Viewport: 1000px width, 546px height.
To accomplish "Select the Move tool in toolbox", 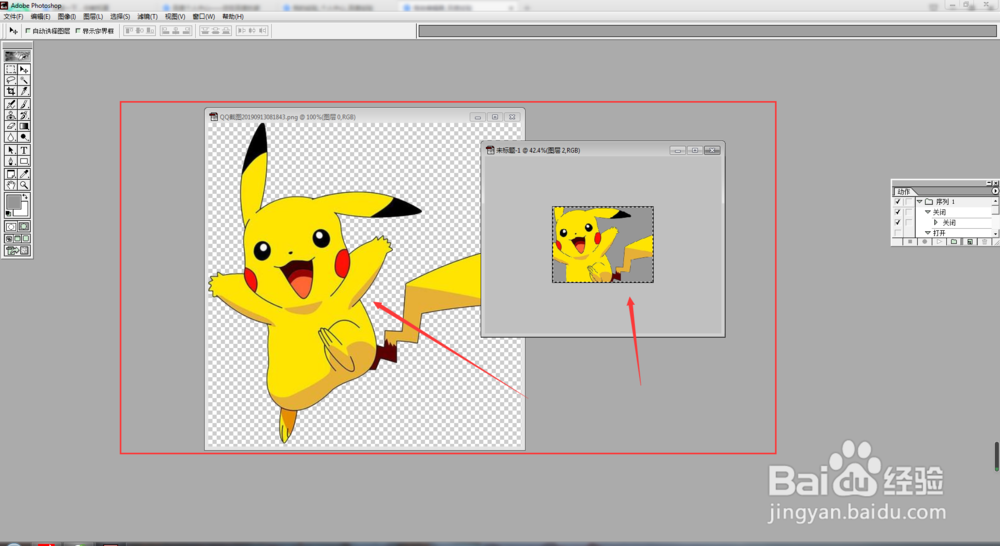I will 24,69.
